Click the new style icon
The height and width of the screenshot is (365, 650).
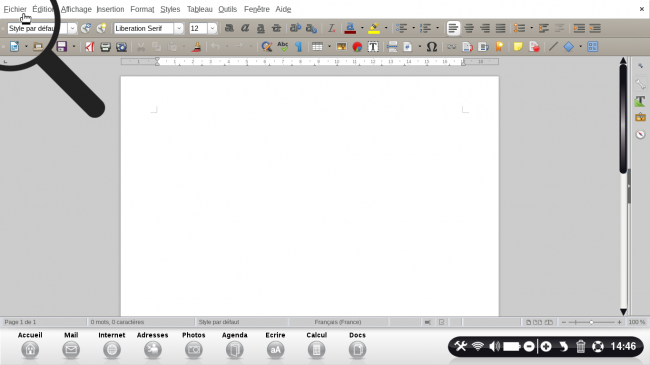coord(101,28)
